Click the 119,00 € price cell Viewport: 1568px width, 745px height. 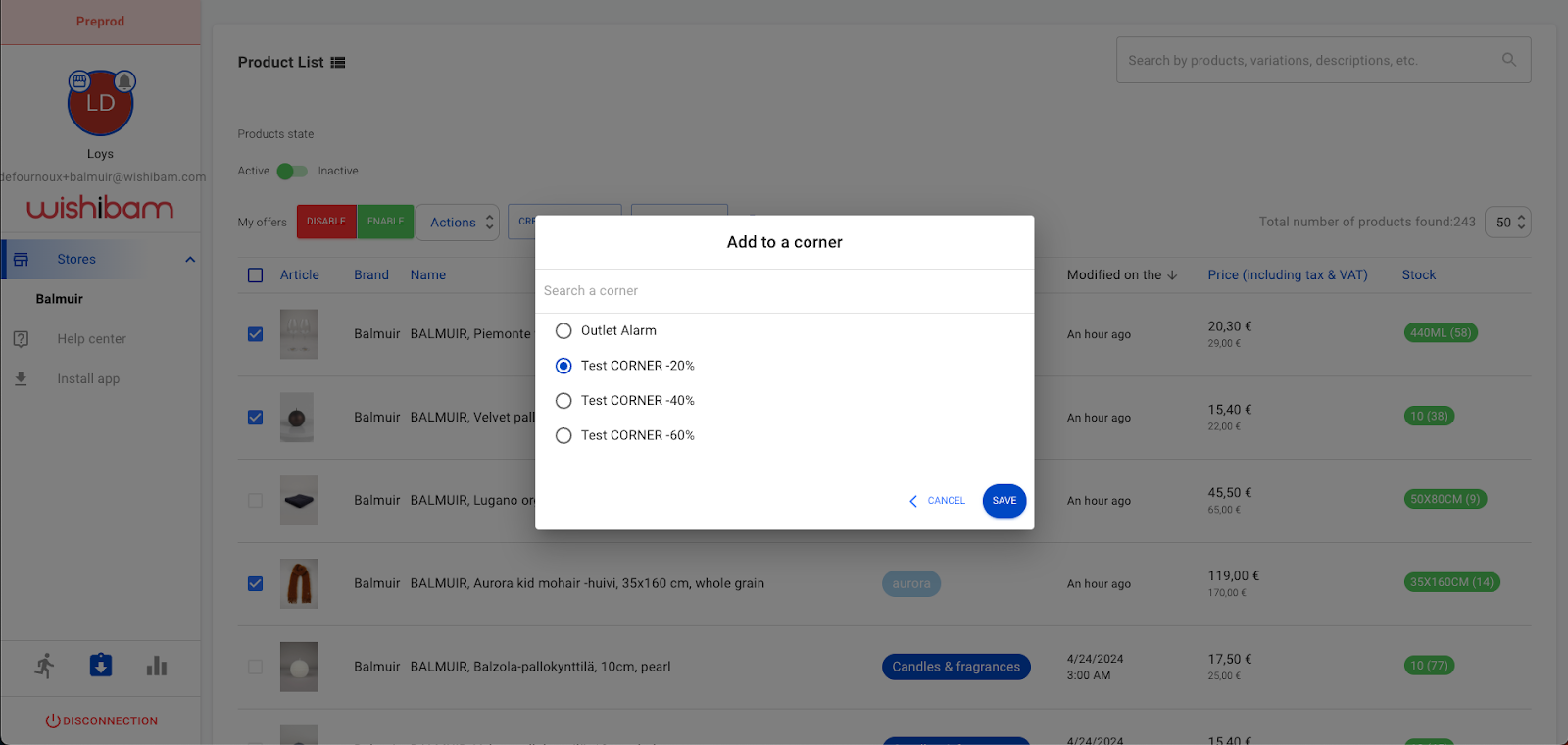(1234, 577)
